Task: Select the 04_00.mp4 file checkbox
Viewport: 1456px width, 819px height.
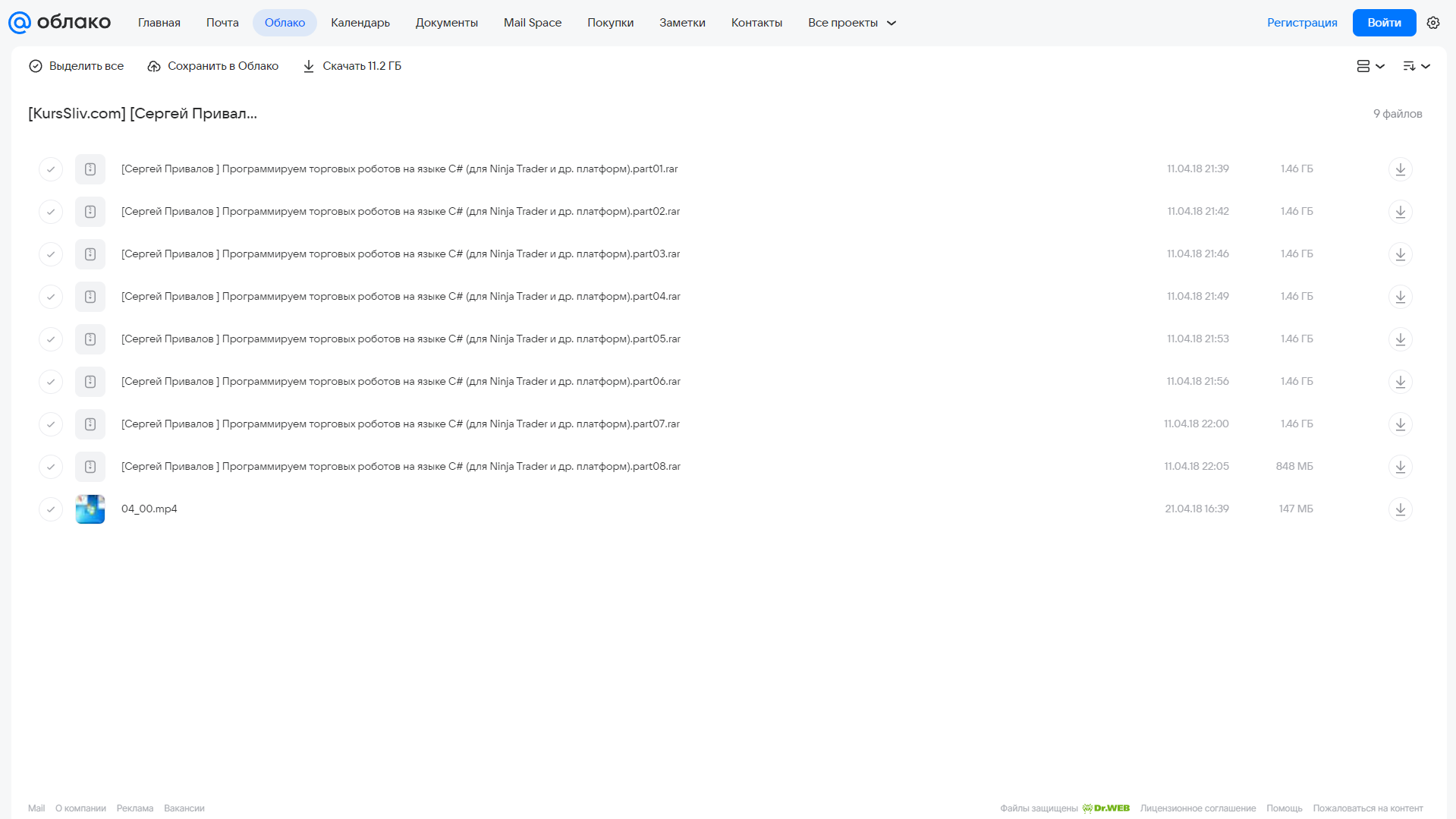Action: coord(51,509)
